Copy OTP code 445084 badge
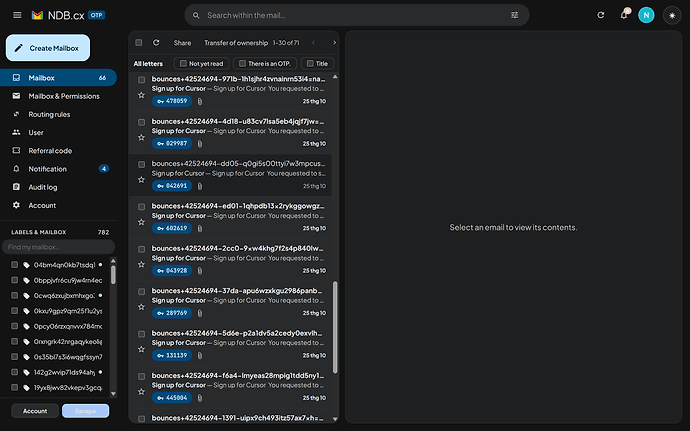This screenshot has width=690, height=431. click(x=172, y=398)
